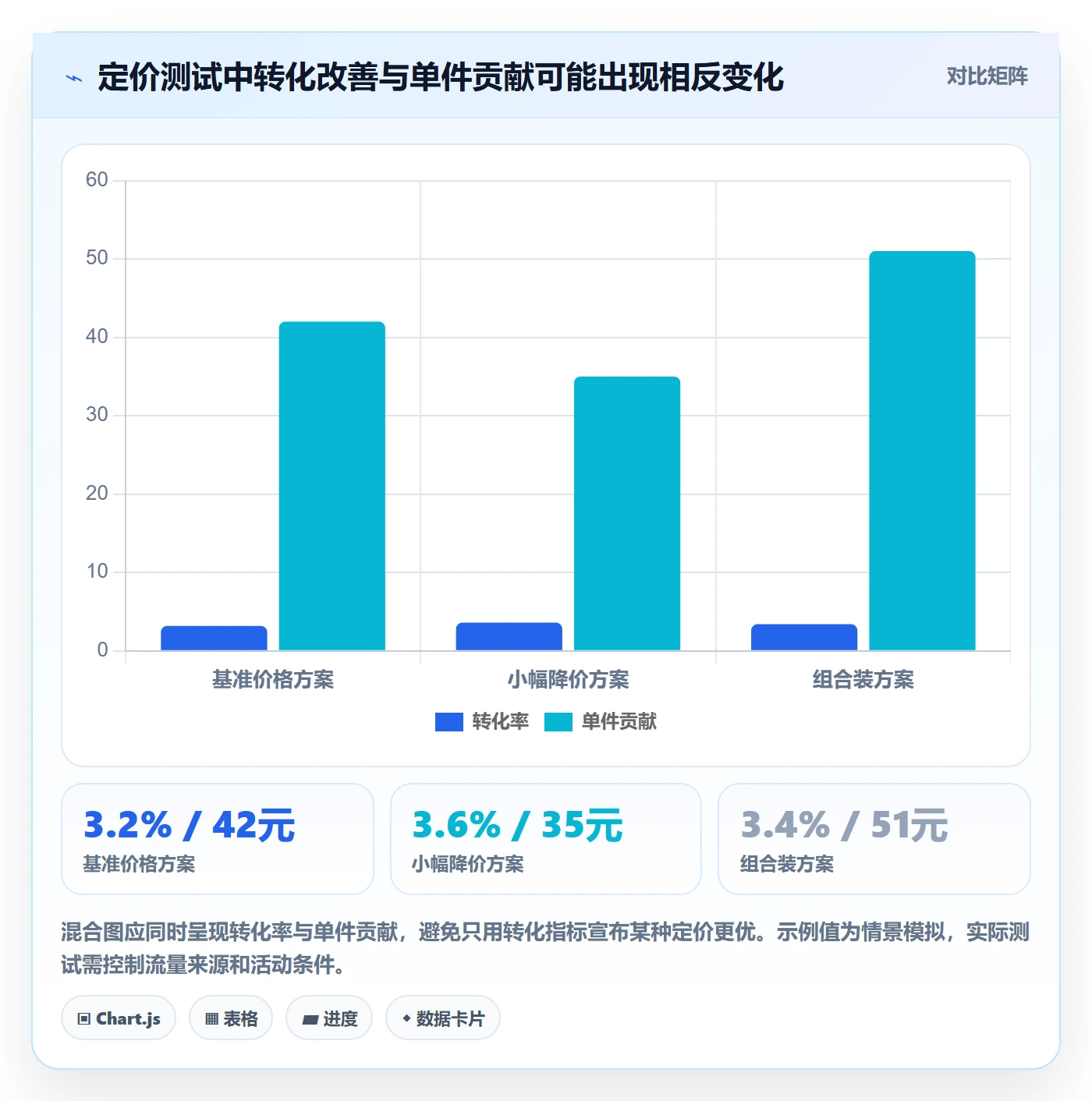Image resolution: width=1092 pixels, height=1101 pixels.
Task: Click the y-axis tick label 20
Action: click(x=97, y=494)
